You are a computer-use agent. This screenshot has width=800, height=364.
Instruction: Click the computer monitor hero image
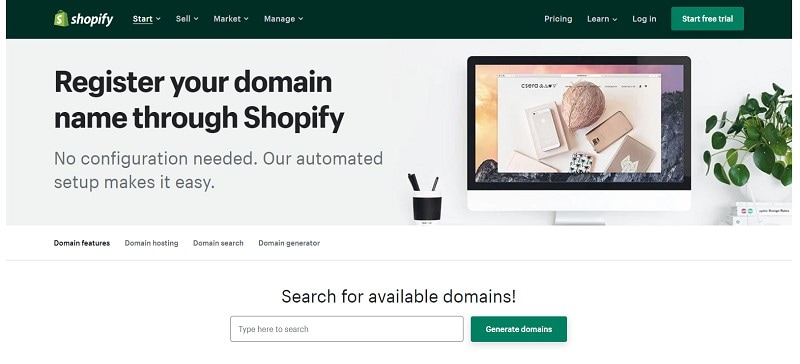579,138
